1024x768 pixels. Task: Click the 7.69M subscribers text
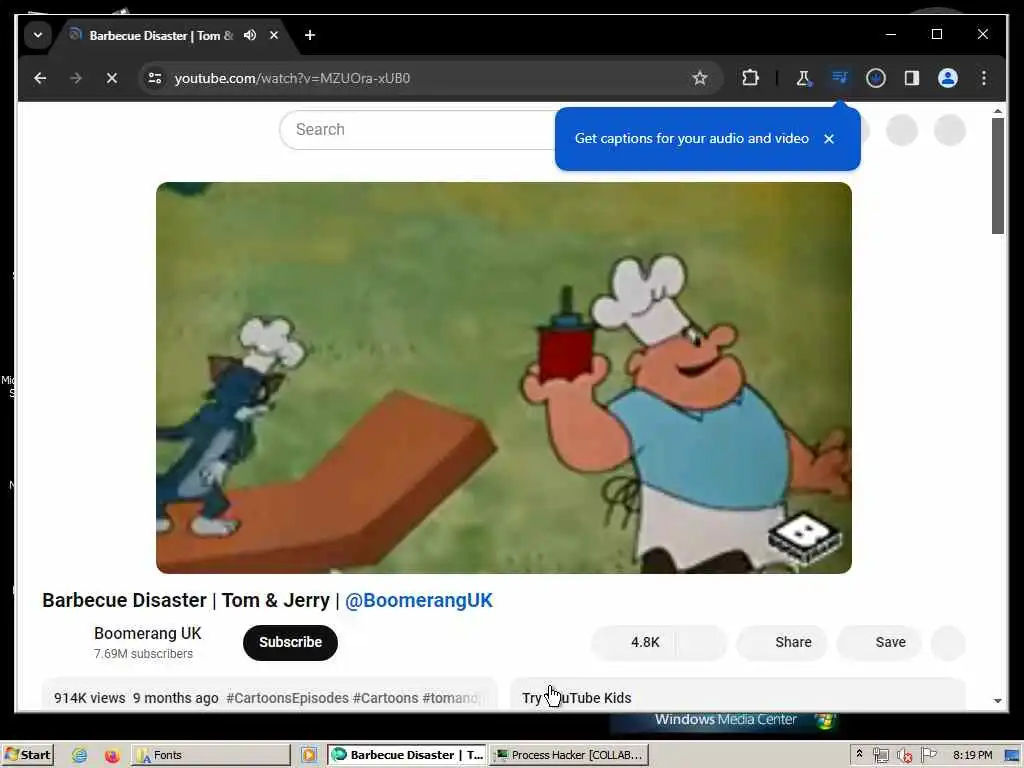(143, 654)
